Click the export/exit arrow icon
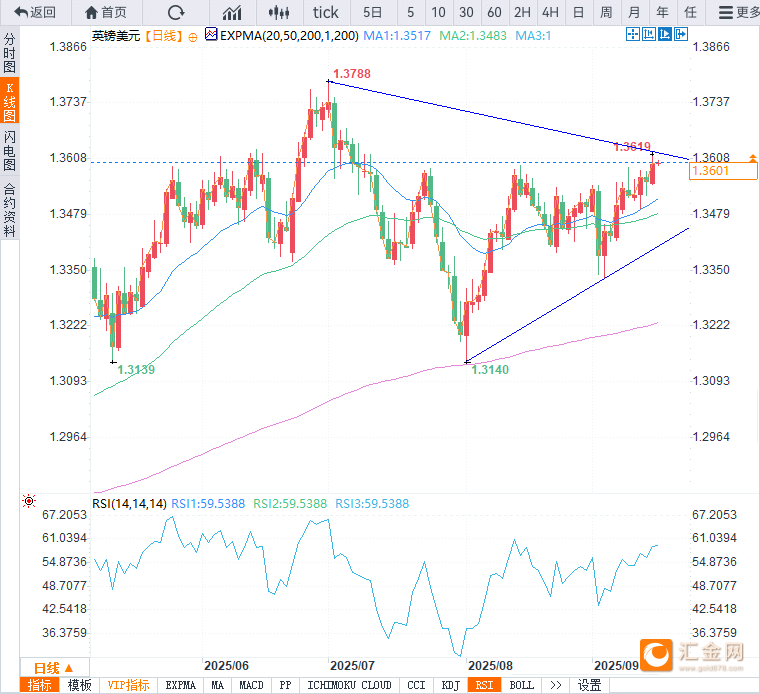 click(681, 34)
